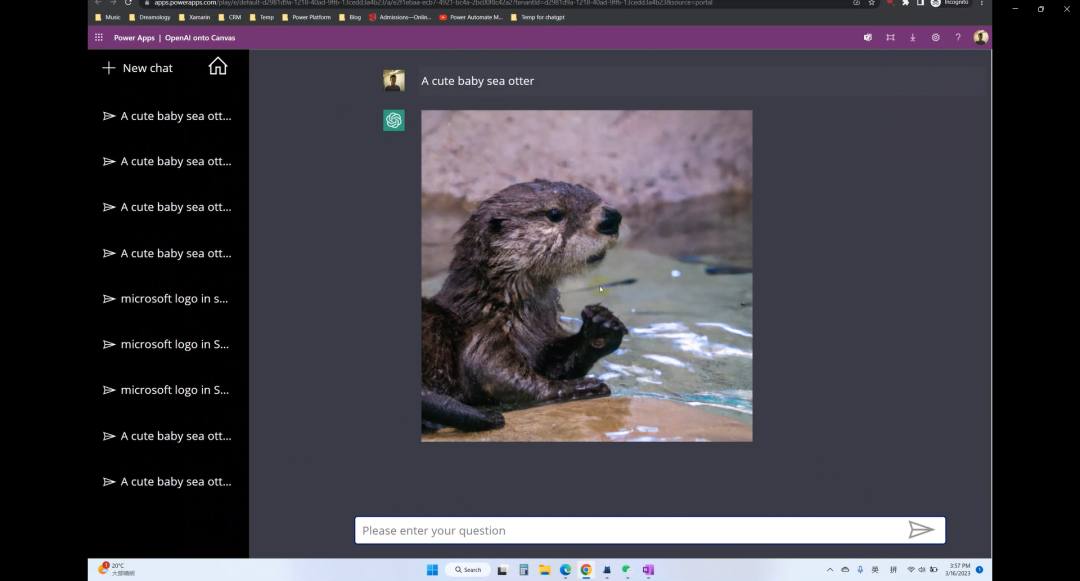Open the Xamarin bookmark folder
The height and width of the screenshot is (581, 1080).
(x=194, y=17)
